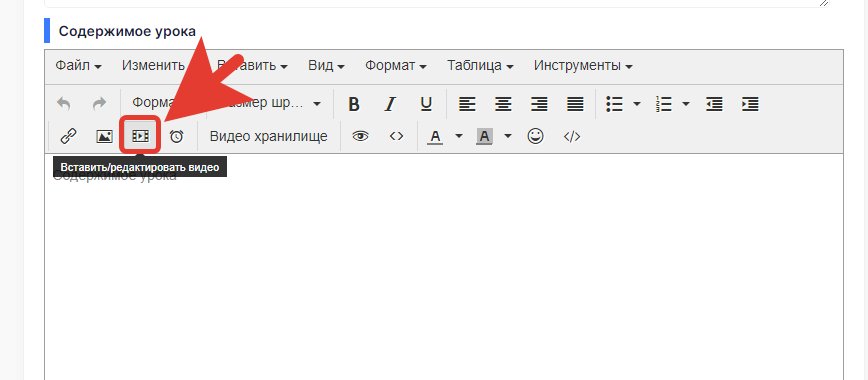Viewport: 868px width, 380px height.
Task: Click the insert link chain icon
Action: pos(68,136)
